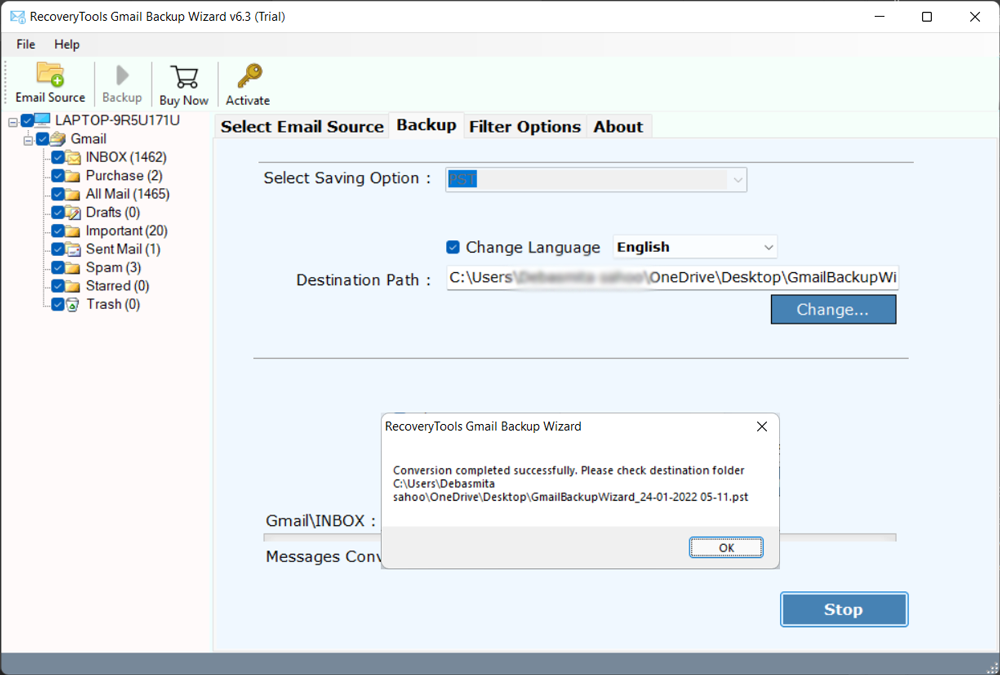Toggle the Change Language checkbox
The width and height of the screenshot is (1000, 675).
click(453, 247)
